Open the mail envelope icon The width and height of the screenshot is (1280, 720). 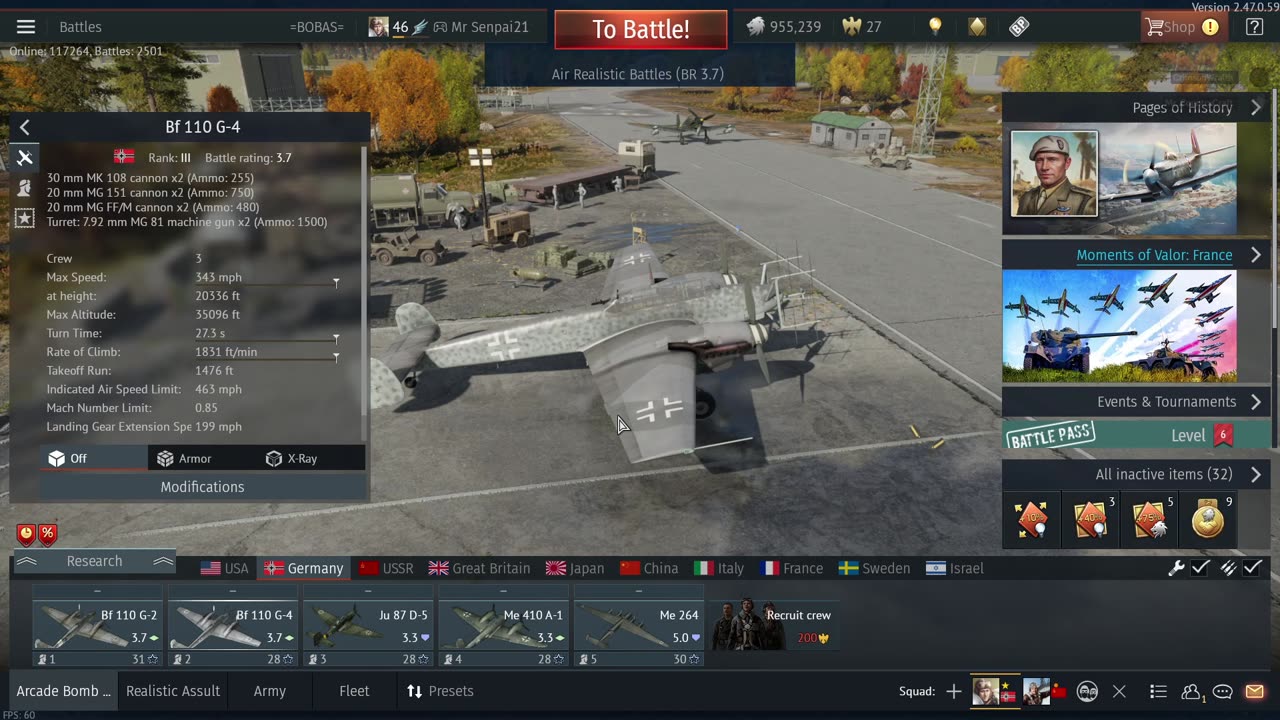point(1254,691)
